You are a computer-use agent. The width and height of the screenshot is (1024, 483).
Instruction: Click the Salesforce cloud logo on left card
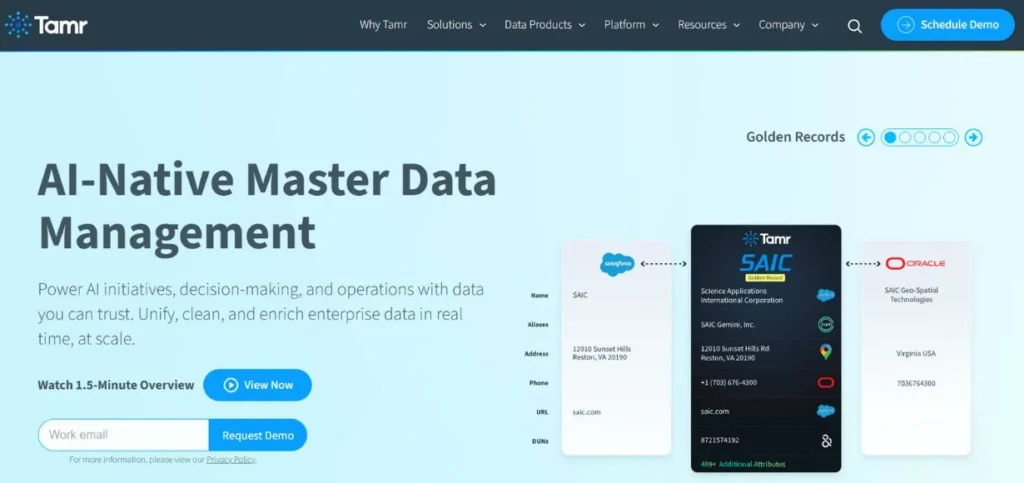(x=617, y=264)
